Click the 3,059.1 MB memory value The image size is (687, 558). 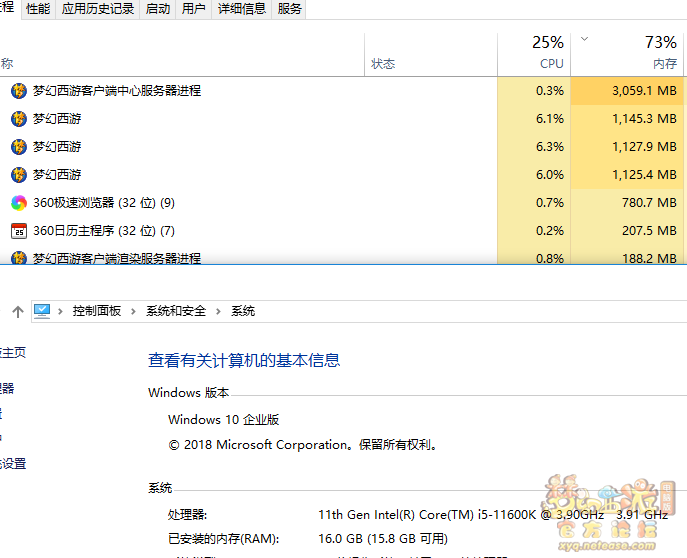pyautogui.click(x=644, y=91)
